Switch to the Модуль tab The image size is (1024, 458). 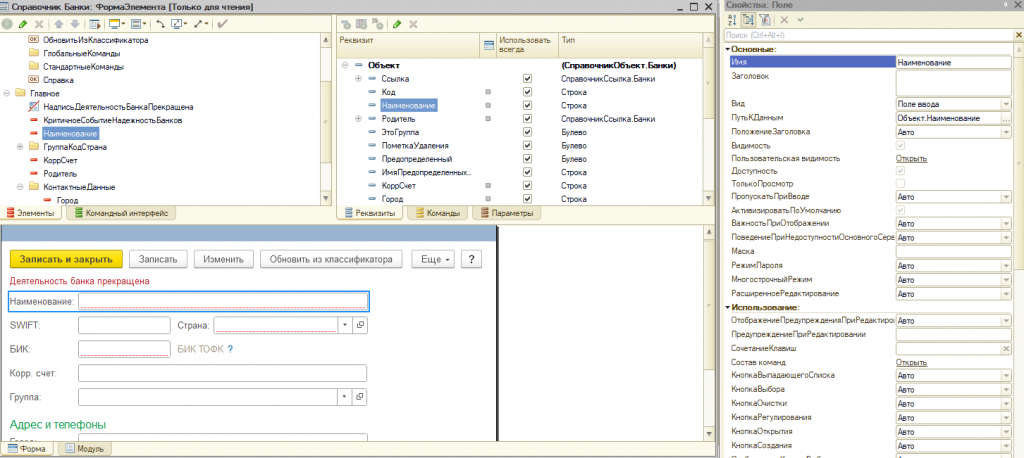pos(84,449)
